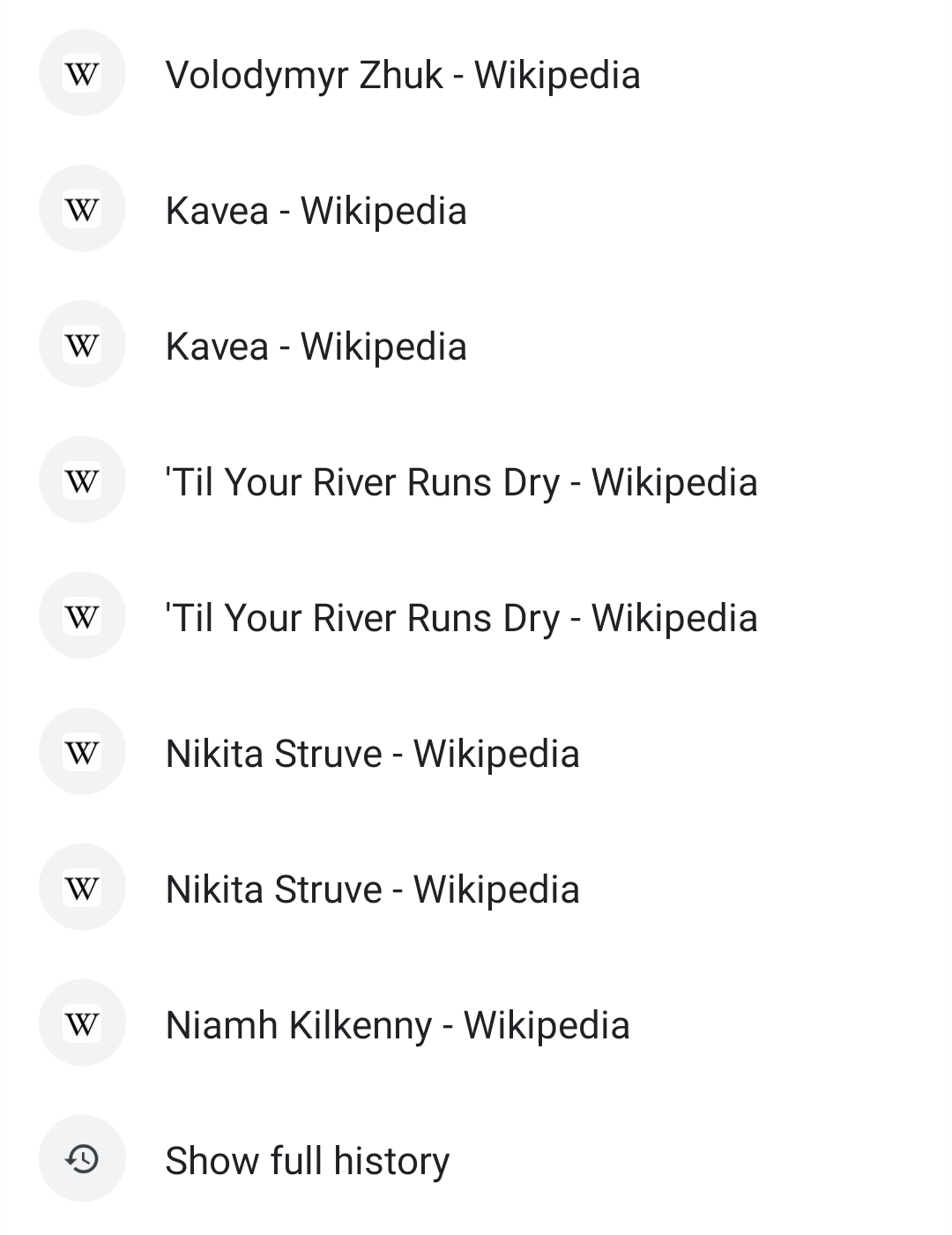952x1235 pixels.
Task: Click the Wikipedia favicon beside Volodymyr Zhuk
Action: click(x=82, y=73)
